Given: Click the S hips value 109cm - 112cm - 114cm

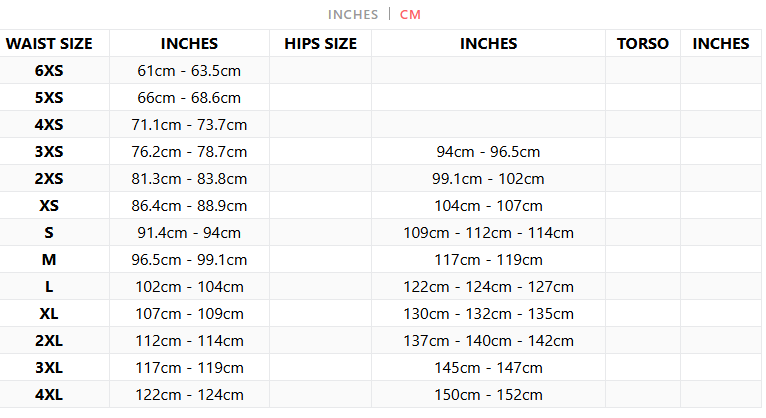Looking at the screenshot, I should coord(488,233).
